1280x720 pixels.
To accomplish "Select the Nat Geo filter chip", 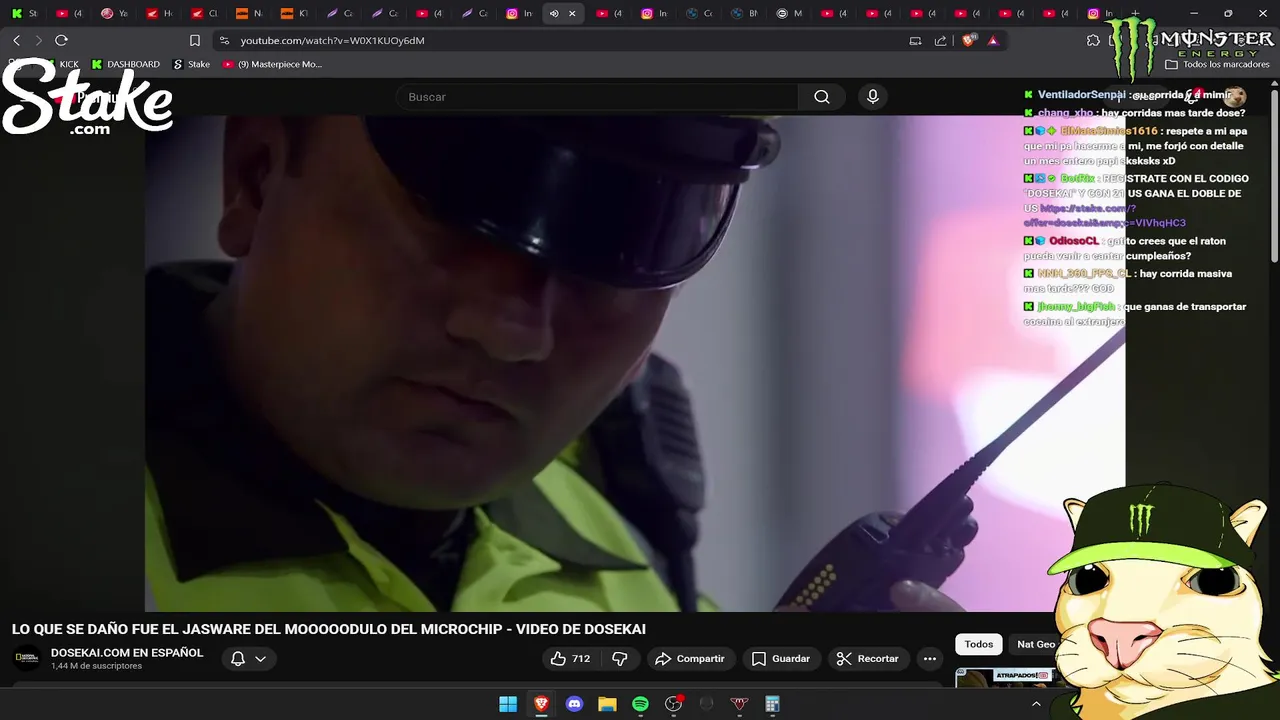I will click(1036, 644).
